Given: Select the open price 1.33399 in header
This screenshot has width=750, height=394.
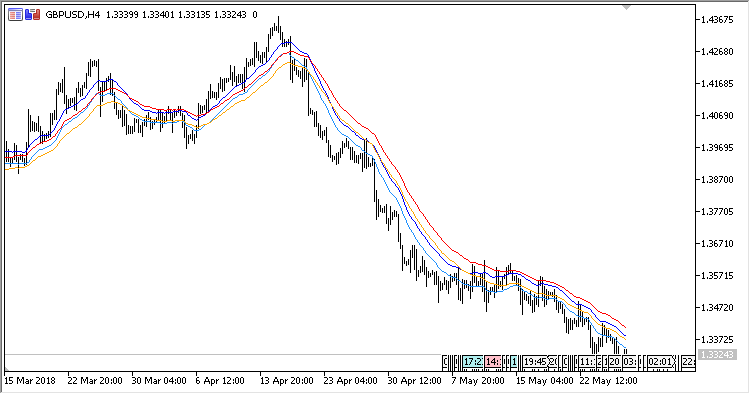Looking at the screenshot, I should pyautogui.click(x=122, y=15).
